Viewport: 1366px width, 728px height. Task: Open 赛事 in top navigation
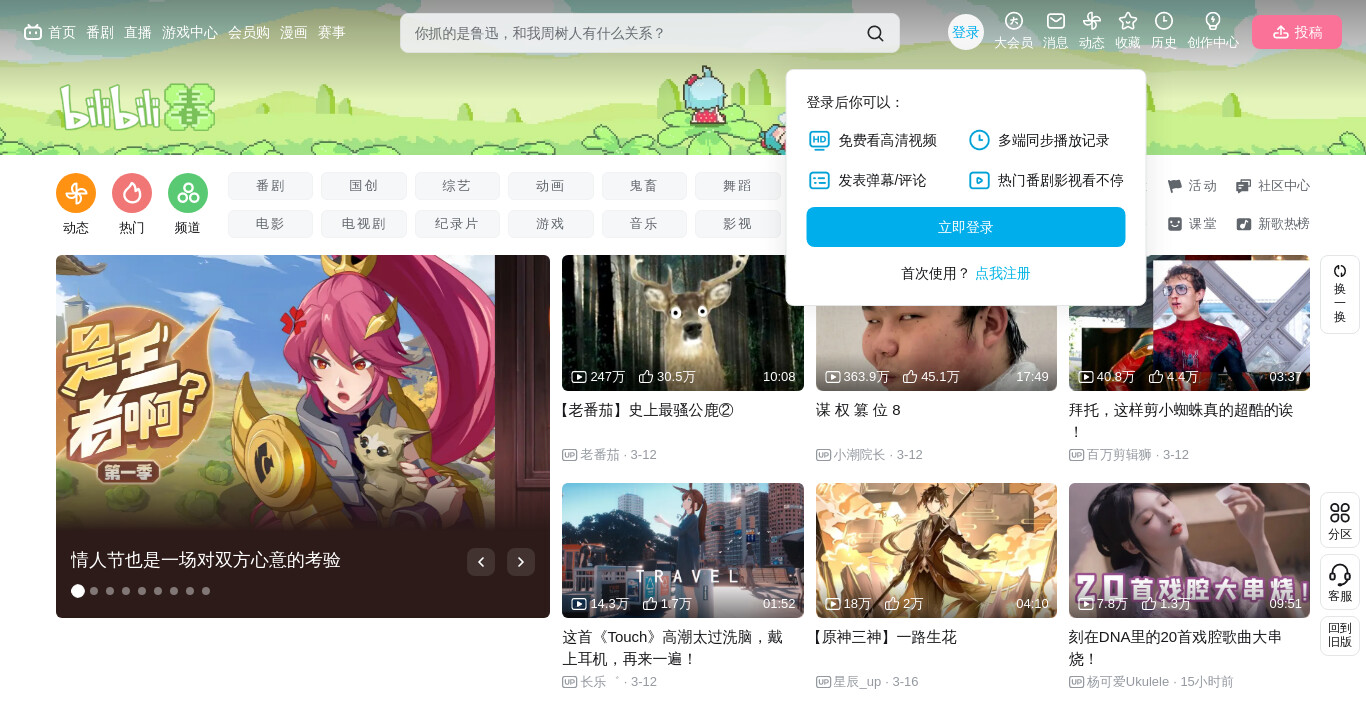(332, 32)
